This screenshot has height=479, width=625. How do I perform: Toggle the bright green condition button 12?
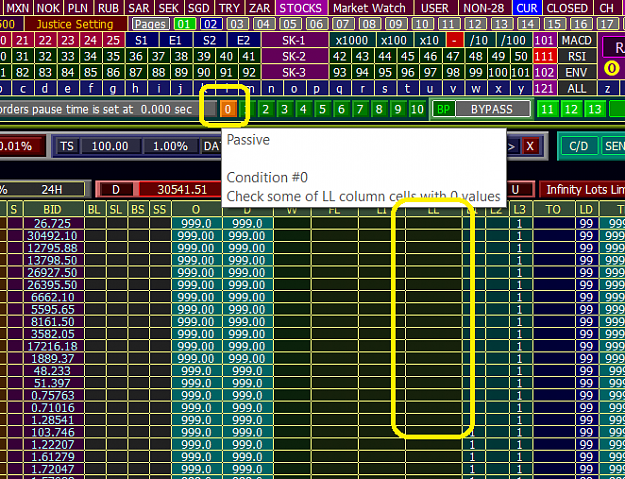click(x=571, y=109)
